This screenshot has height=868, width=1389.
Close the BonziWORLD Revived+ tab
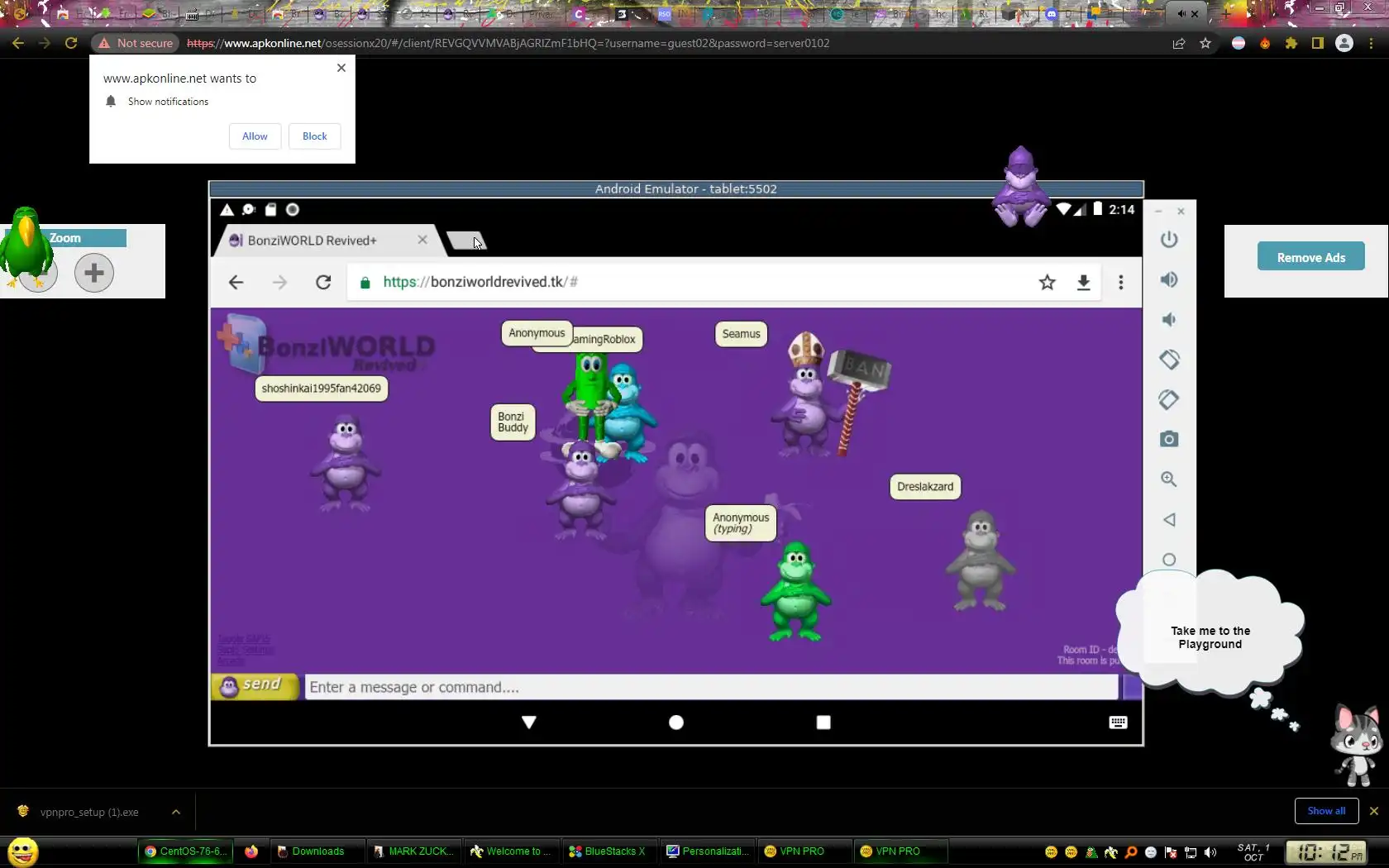tap(422, 240)
